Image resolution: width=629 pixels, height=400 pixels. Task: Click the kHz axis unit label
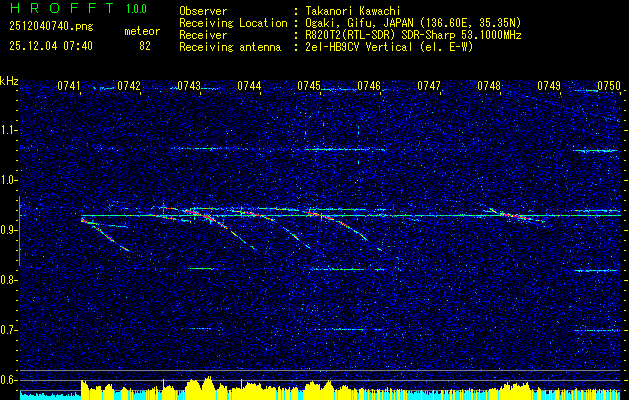click(x=9, y=81)
